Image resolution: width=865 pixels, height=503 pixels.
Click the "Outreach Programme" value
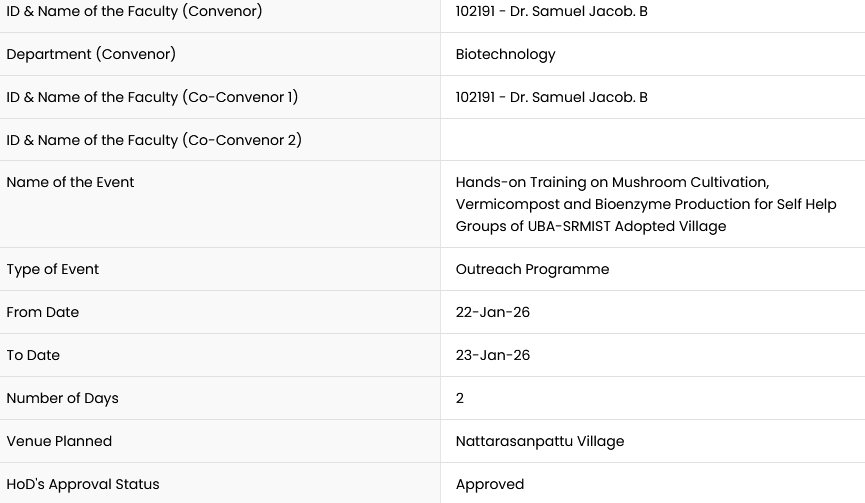(x=532, y=269)
